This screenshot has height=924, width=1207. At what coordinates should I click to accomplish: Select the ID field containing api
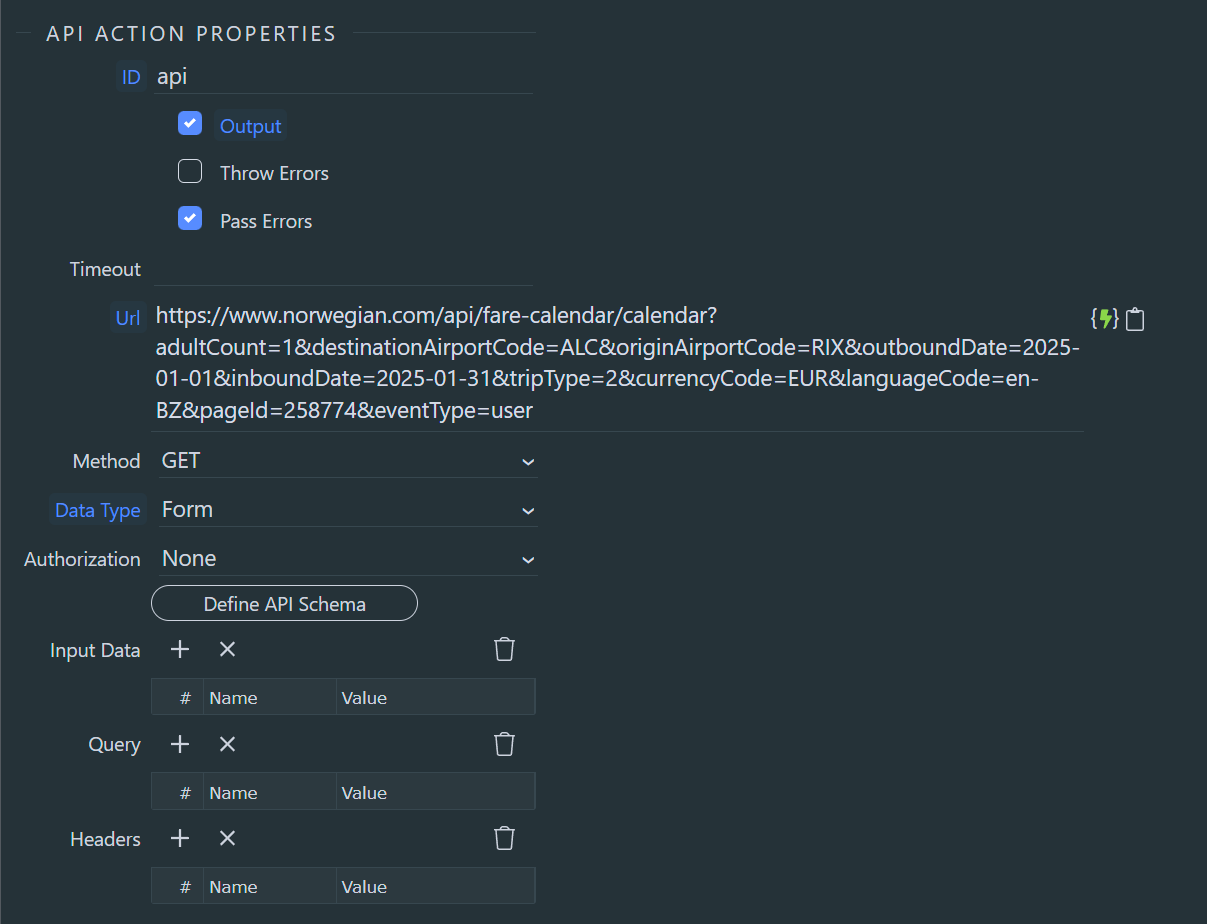pyautogui.click(x=340, y=76)
